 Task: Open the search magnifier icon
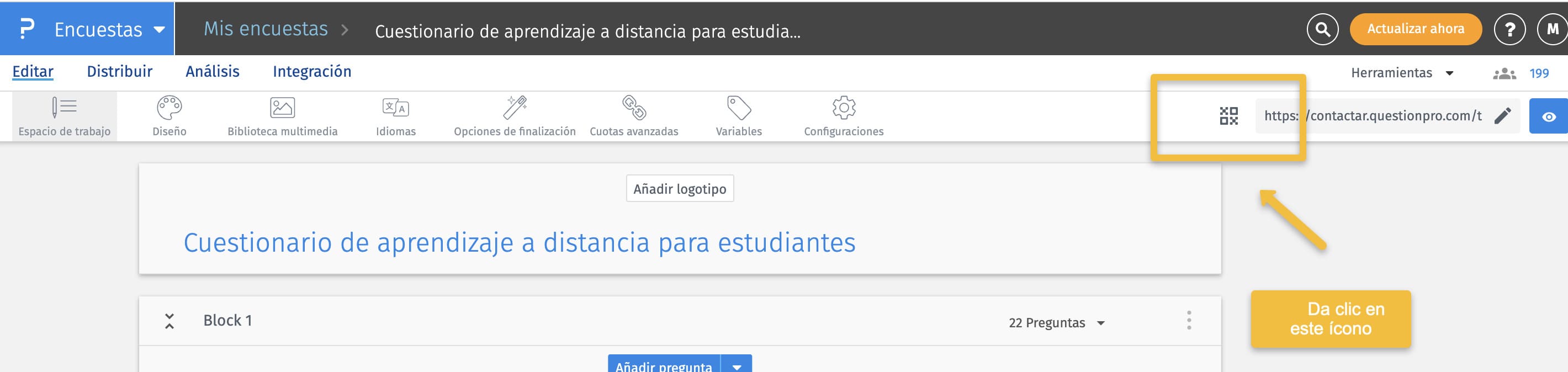(1322, 29)
